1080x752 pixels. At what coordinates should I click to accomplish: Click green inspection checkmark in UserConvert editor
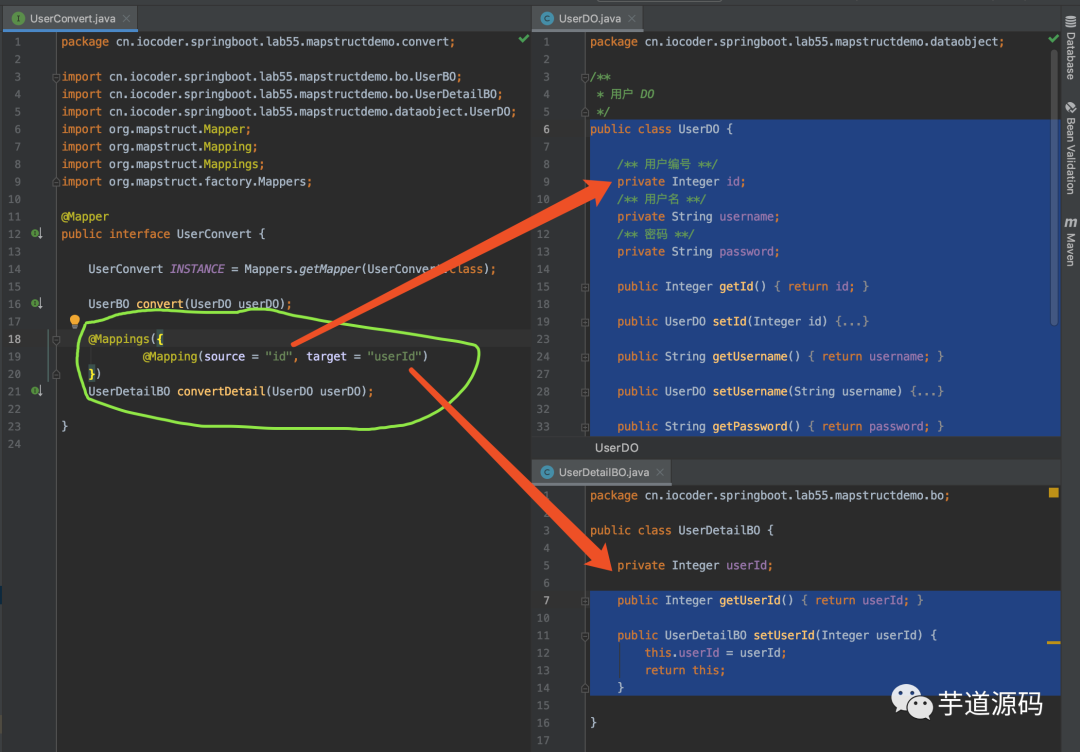point(523,39)
